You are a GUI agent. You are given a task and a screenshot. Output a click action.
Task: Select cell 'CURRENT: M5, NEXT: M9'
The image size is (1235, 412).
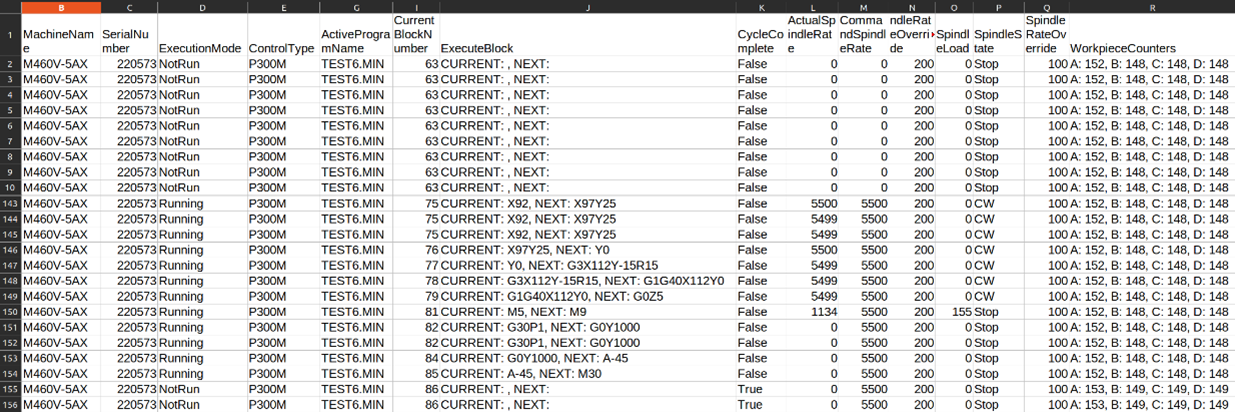520,311
